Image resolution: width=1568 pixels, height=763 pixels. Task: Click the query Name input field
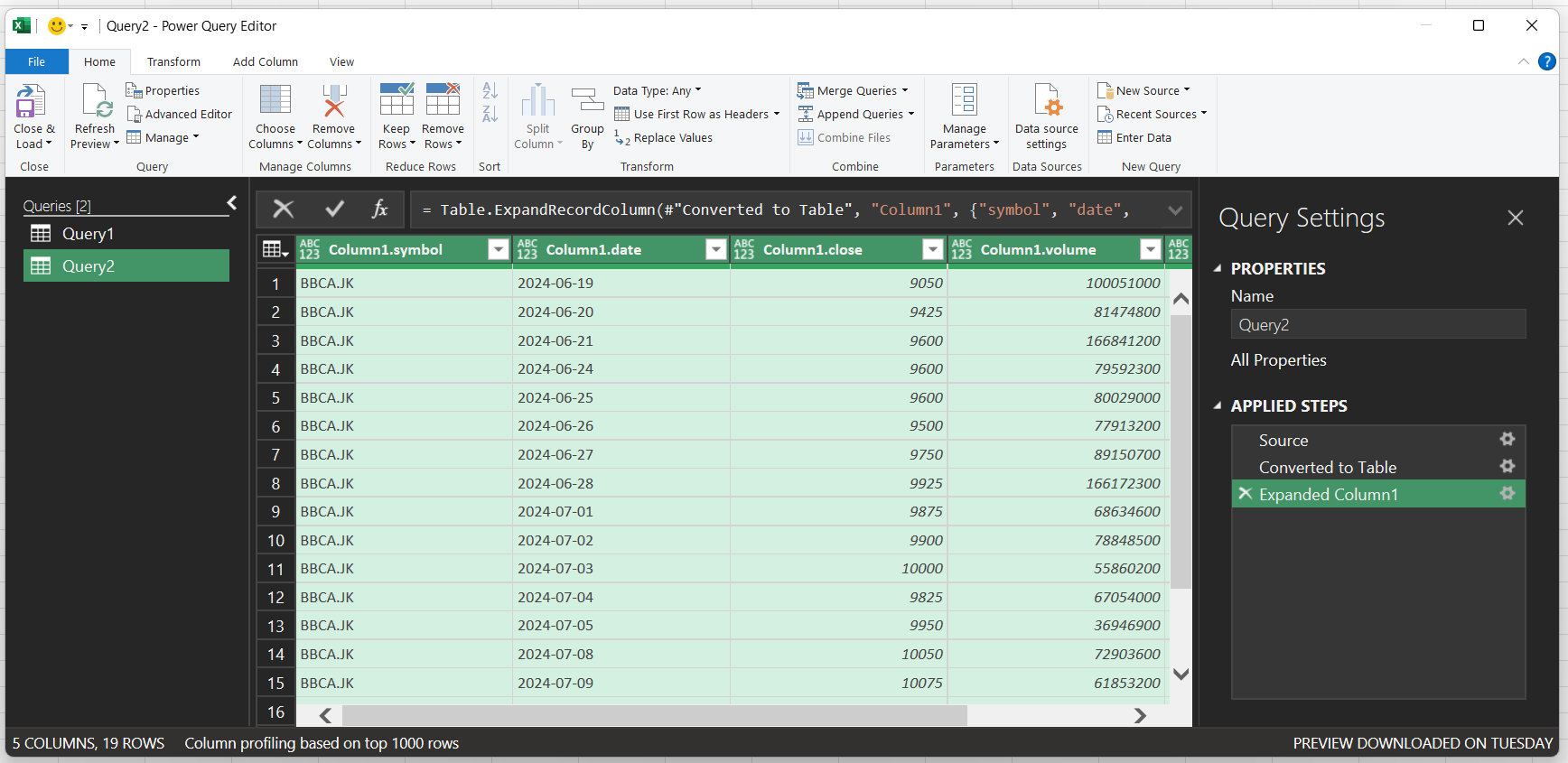point(1377,325)
